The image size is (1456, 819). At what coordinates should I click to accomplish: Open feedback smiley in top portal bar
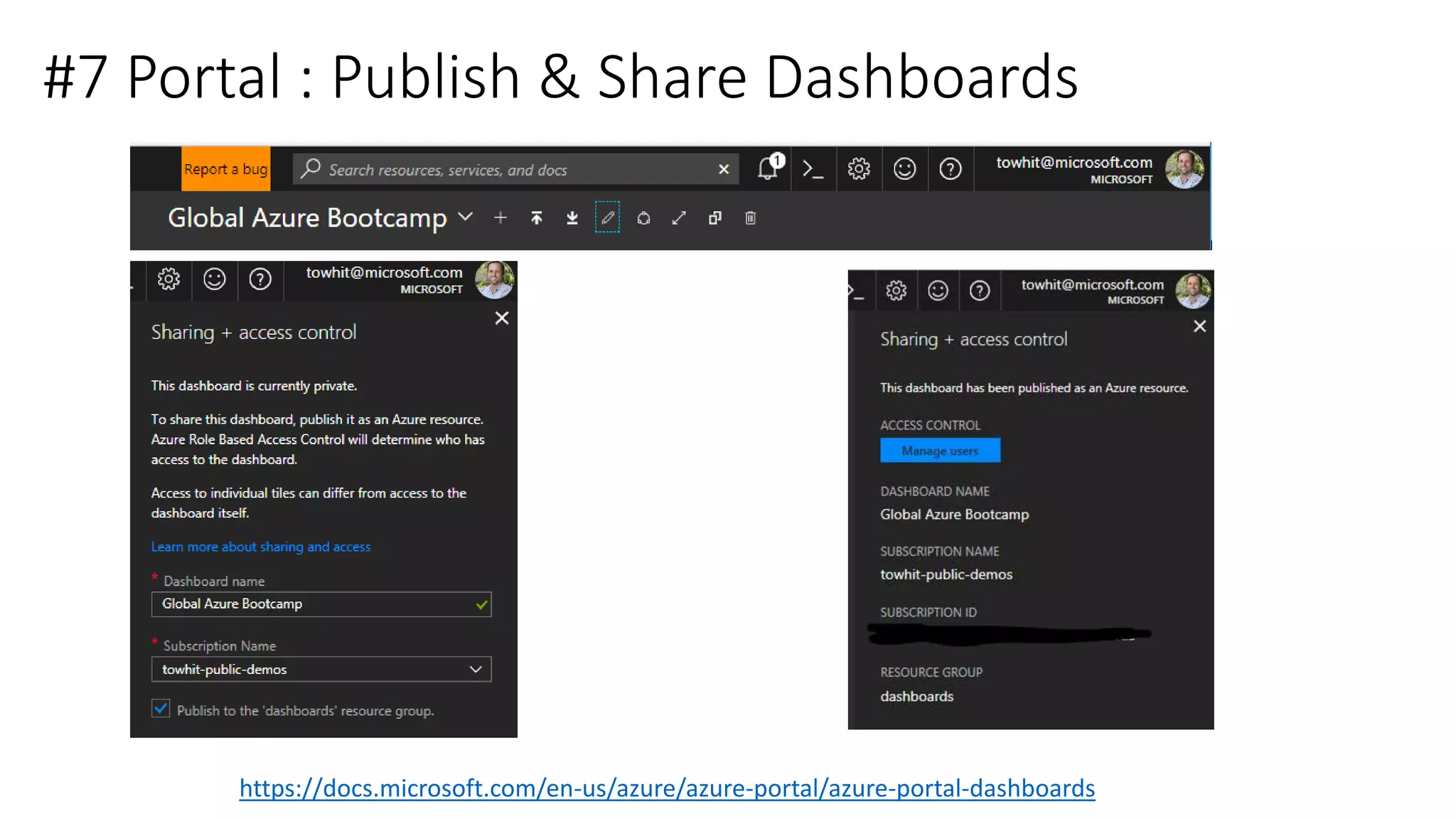[904, 169]
